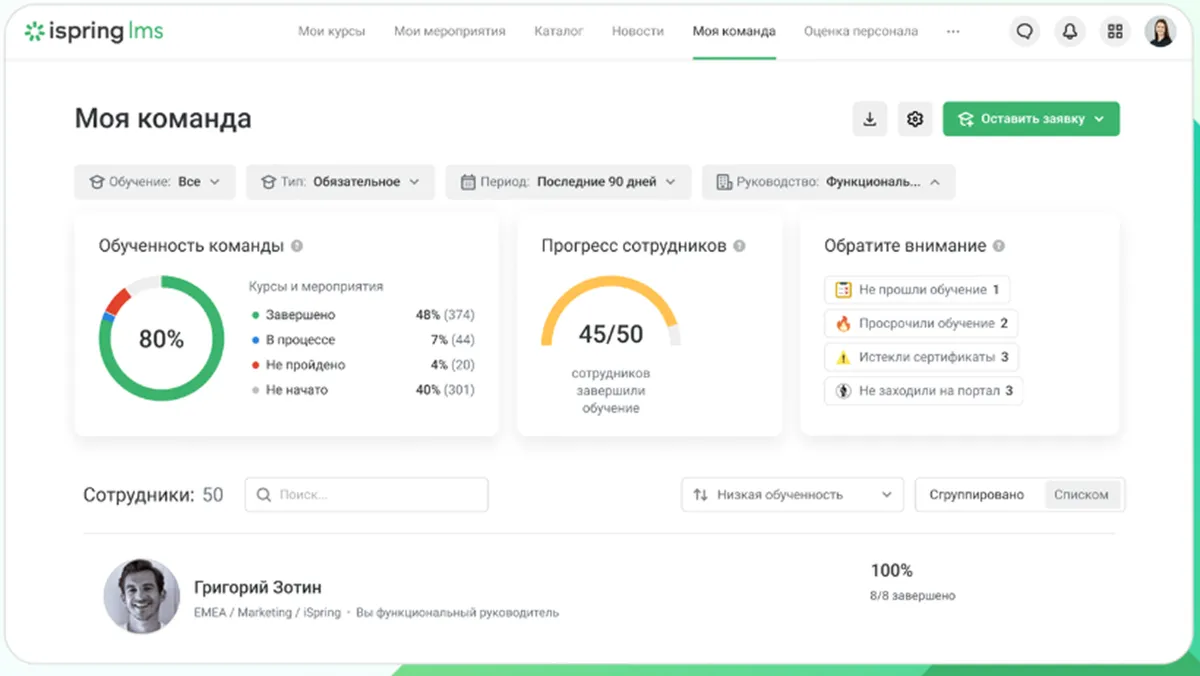Click the person icon on Не заходили на портал

[843, 391]
